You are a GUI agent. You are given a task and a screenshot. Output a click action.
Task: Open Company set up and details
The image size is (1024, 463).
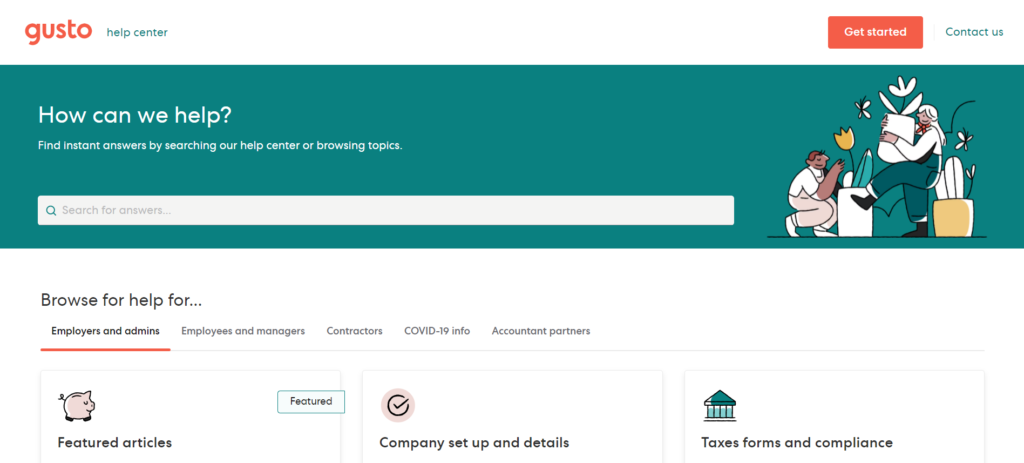474,442
